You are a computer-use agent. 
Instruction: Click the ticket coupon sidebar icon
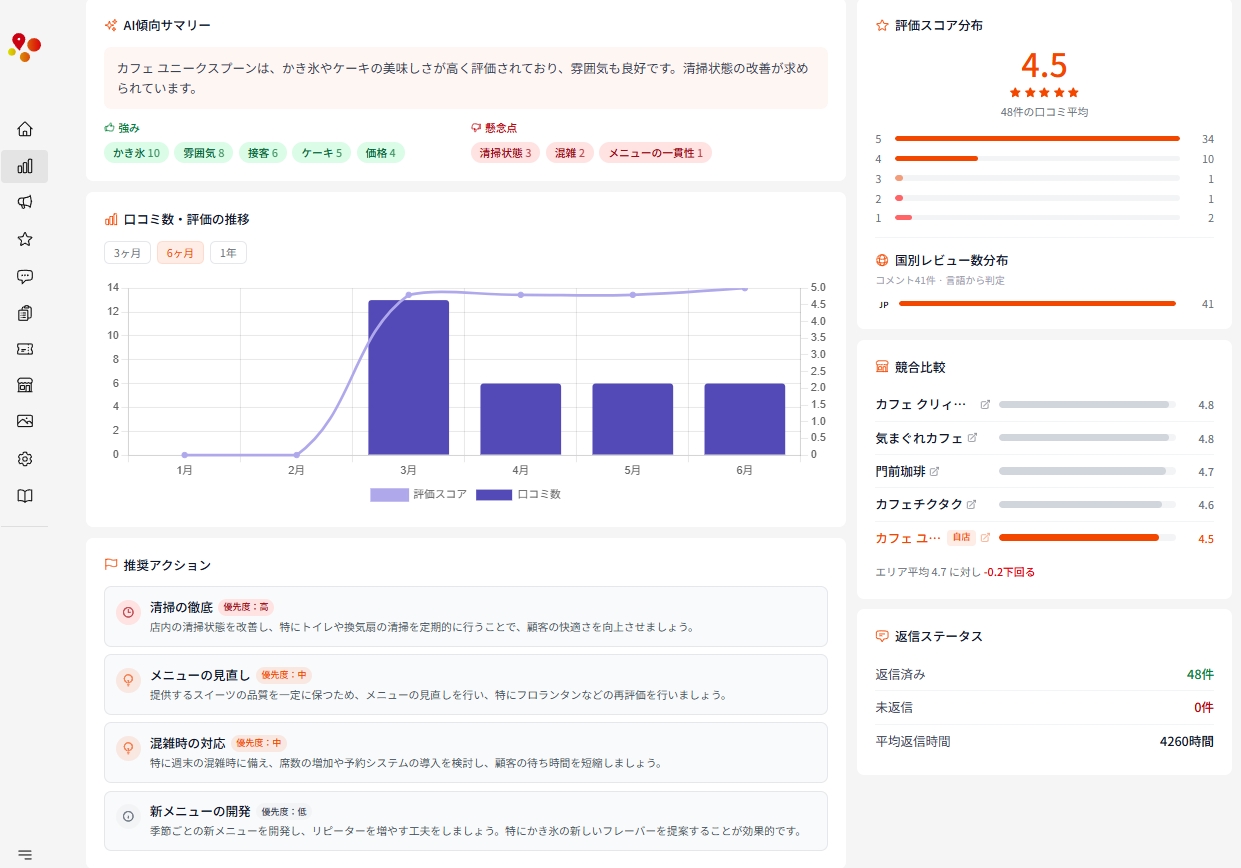coord(25,349)
